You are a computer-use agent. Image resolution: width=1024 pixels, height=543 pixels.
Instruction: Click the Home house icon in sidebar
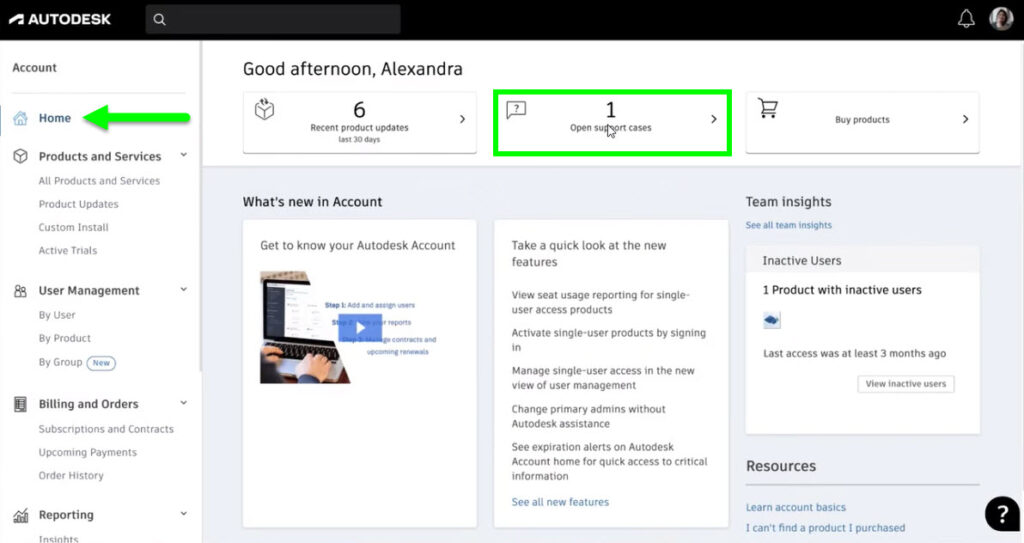[x=20, y=118]
